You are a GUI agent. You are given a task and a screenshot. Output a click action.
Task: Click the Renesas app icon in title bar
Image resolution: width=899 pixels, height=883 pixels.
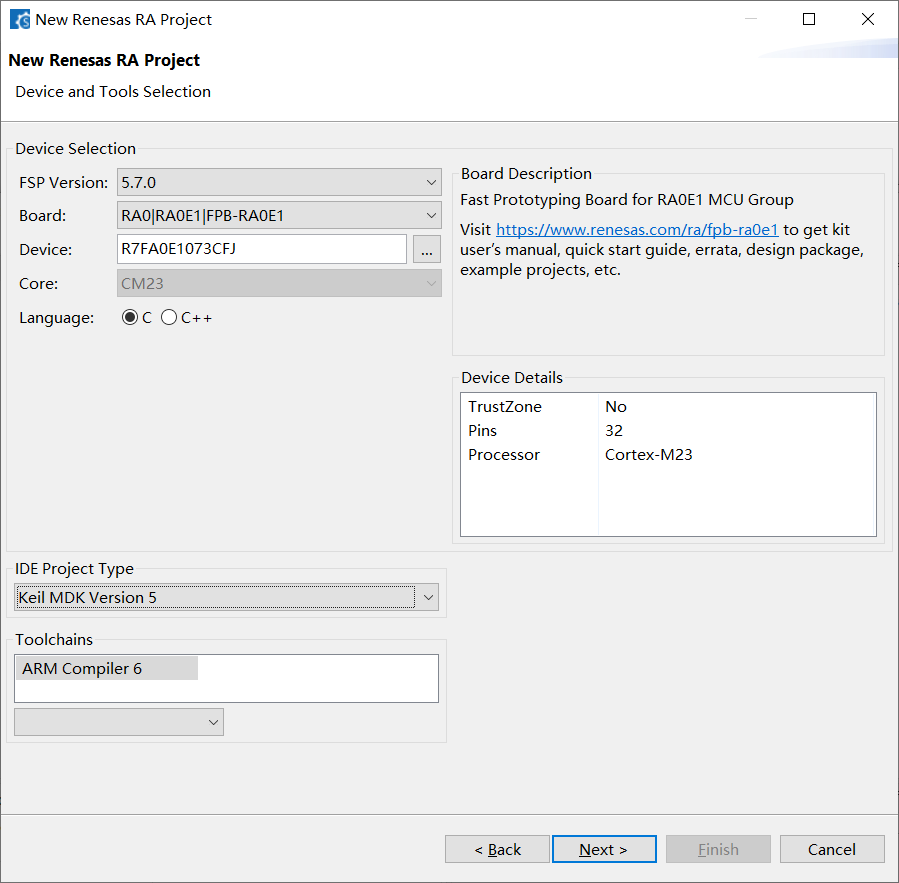[x=19, y=19]
